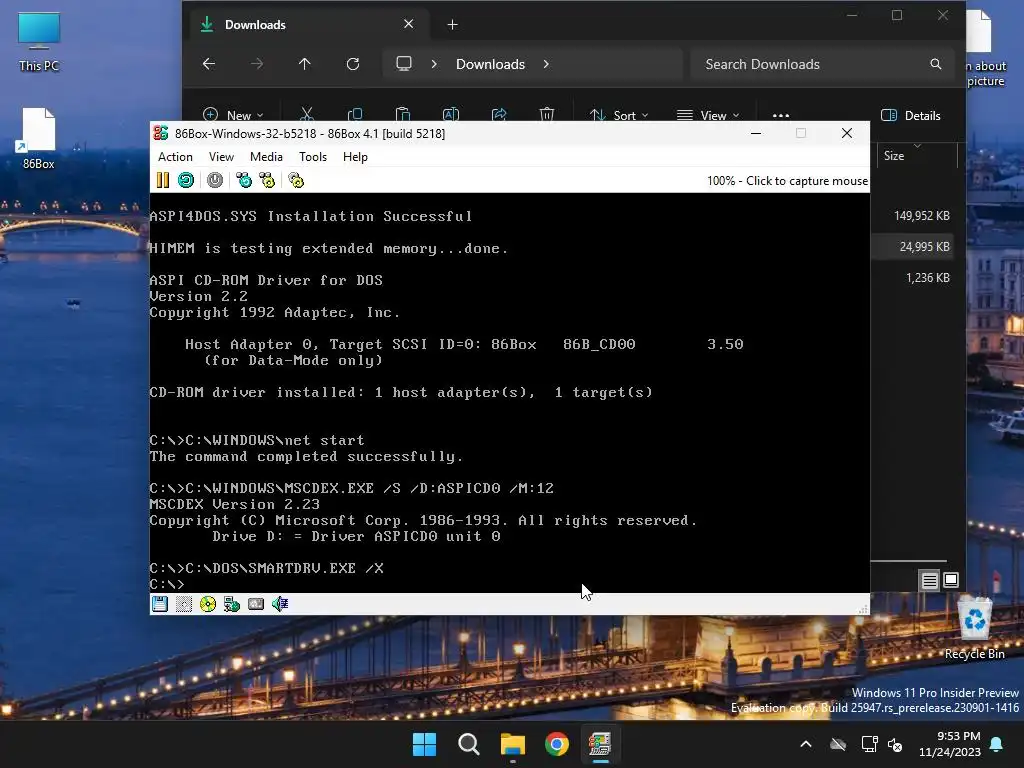Click the emulated DOS screen to capture mouse
Image resolution: width=1024 pixels, height=768 pixels.
click(x=509, y=392)
